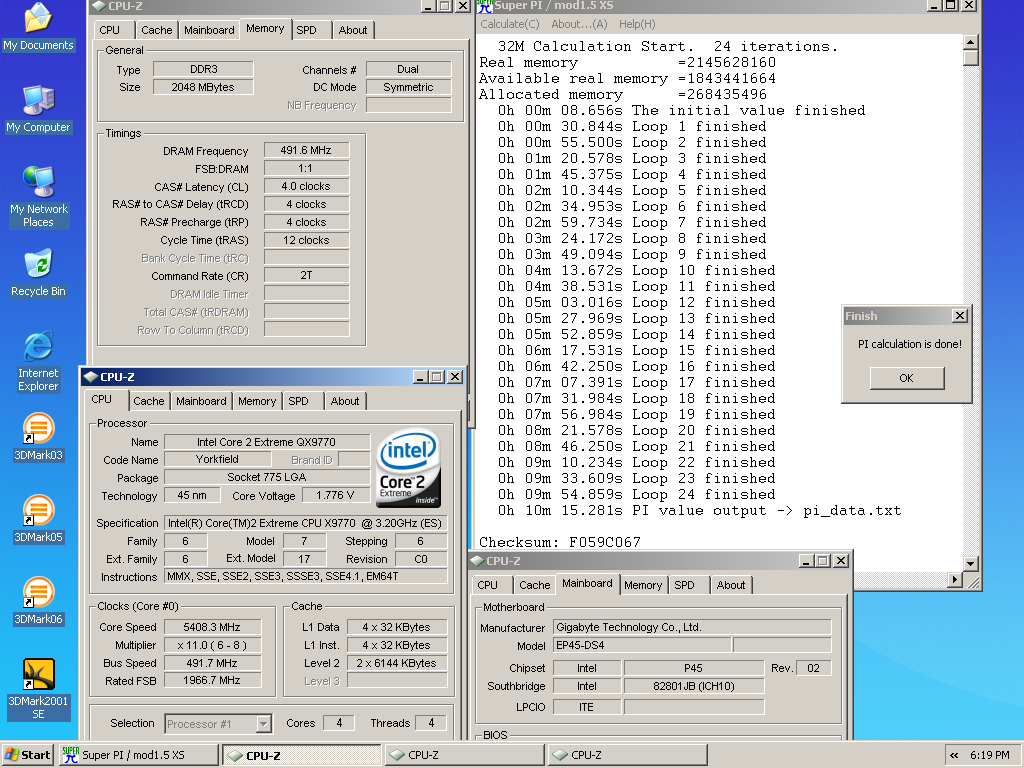Switch to Memory tab in front CPU-Z
1024x768 pixels.
tap(257, 401)
